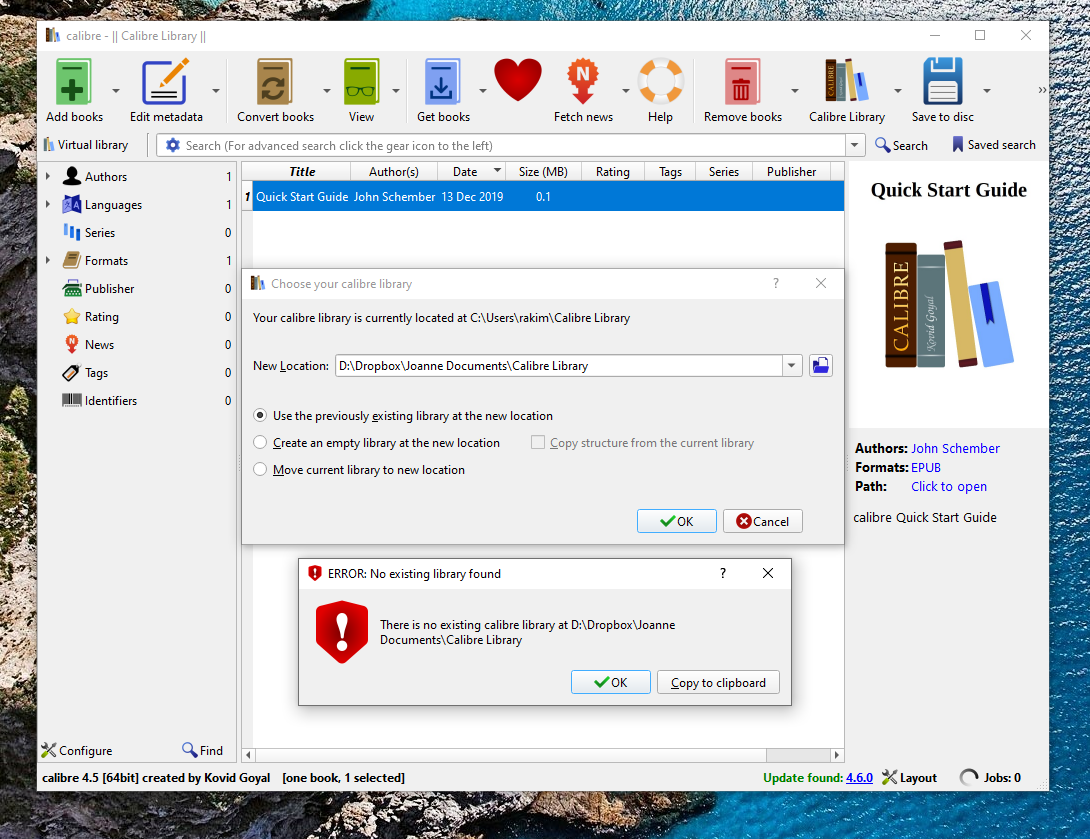Open the Fetch news icon
The image size is (1090, 839).
(583, 82)
